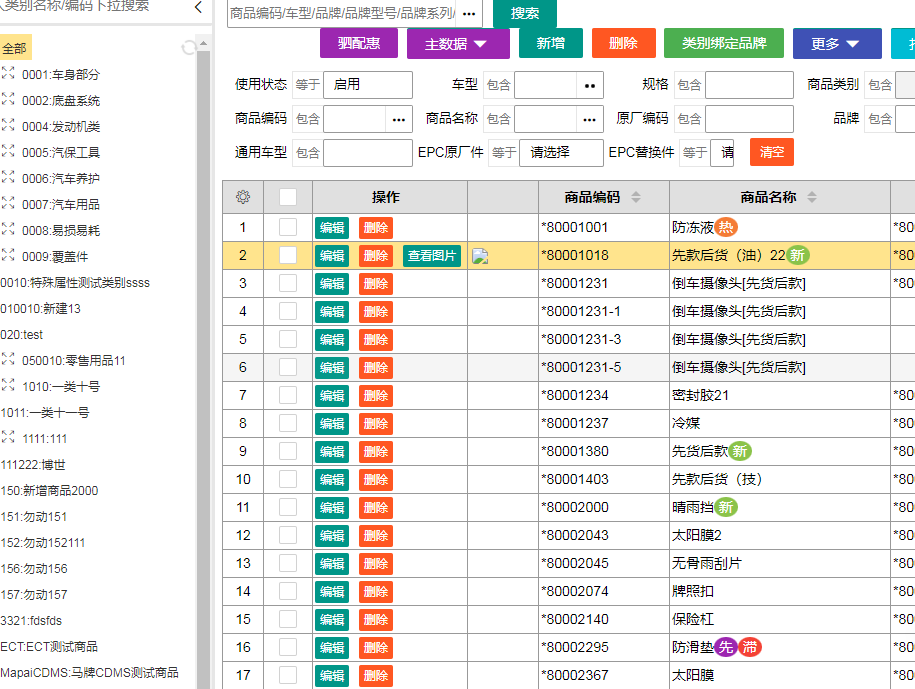Tick the select-all checkbox in table header
The image size is (915, 689).
[x=288, y=197]
